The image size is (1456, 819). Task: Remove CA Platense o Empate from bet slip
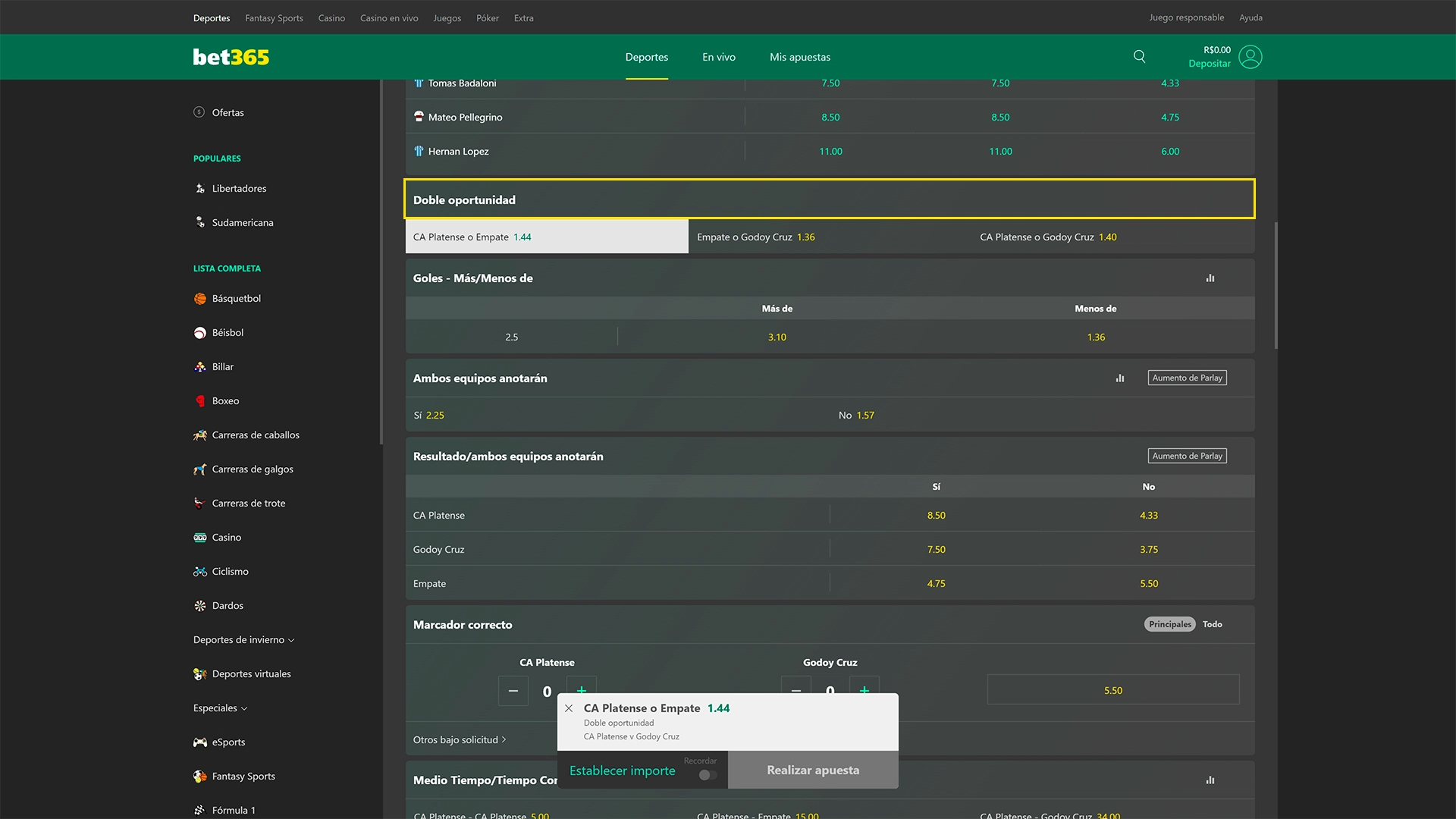point(569,708)
